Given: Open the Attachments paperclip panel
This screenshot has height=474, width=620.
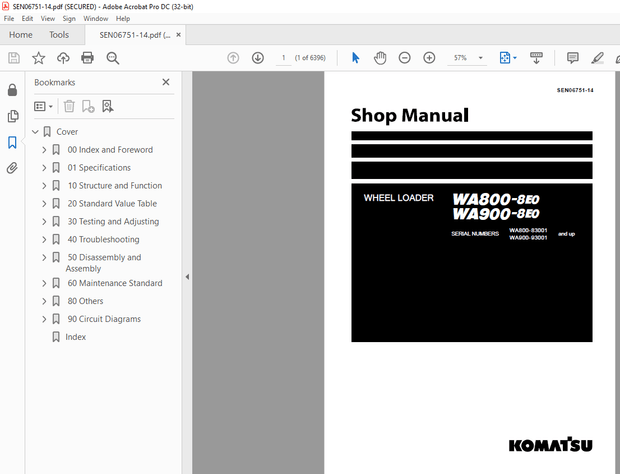Looking at the screenshot, I should [x=12, y=168].
